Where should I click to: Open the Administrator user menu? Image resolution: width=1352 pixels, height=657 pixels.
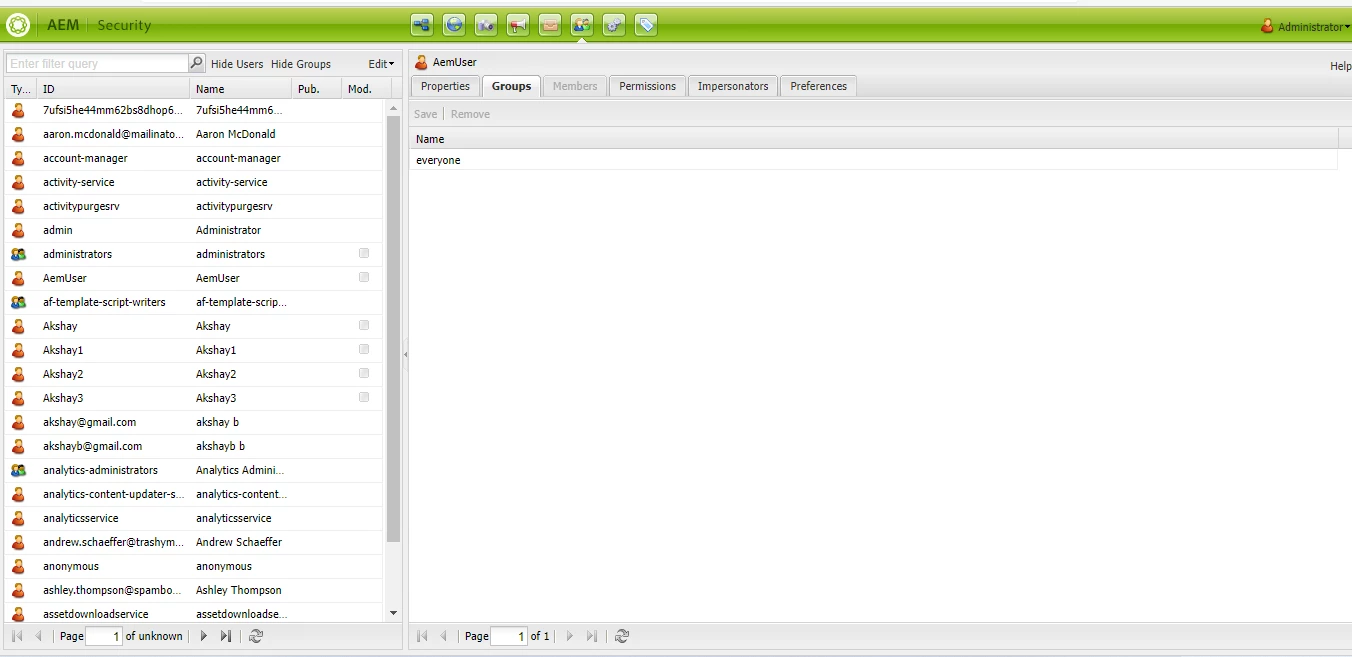tap(1306, 27)
